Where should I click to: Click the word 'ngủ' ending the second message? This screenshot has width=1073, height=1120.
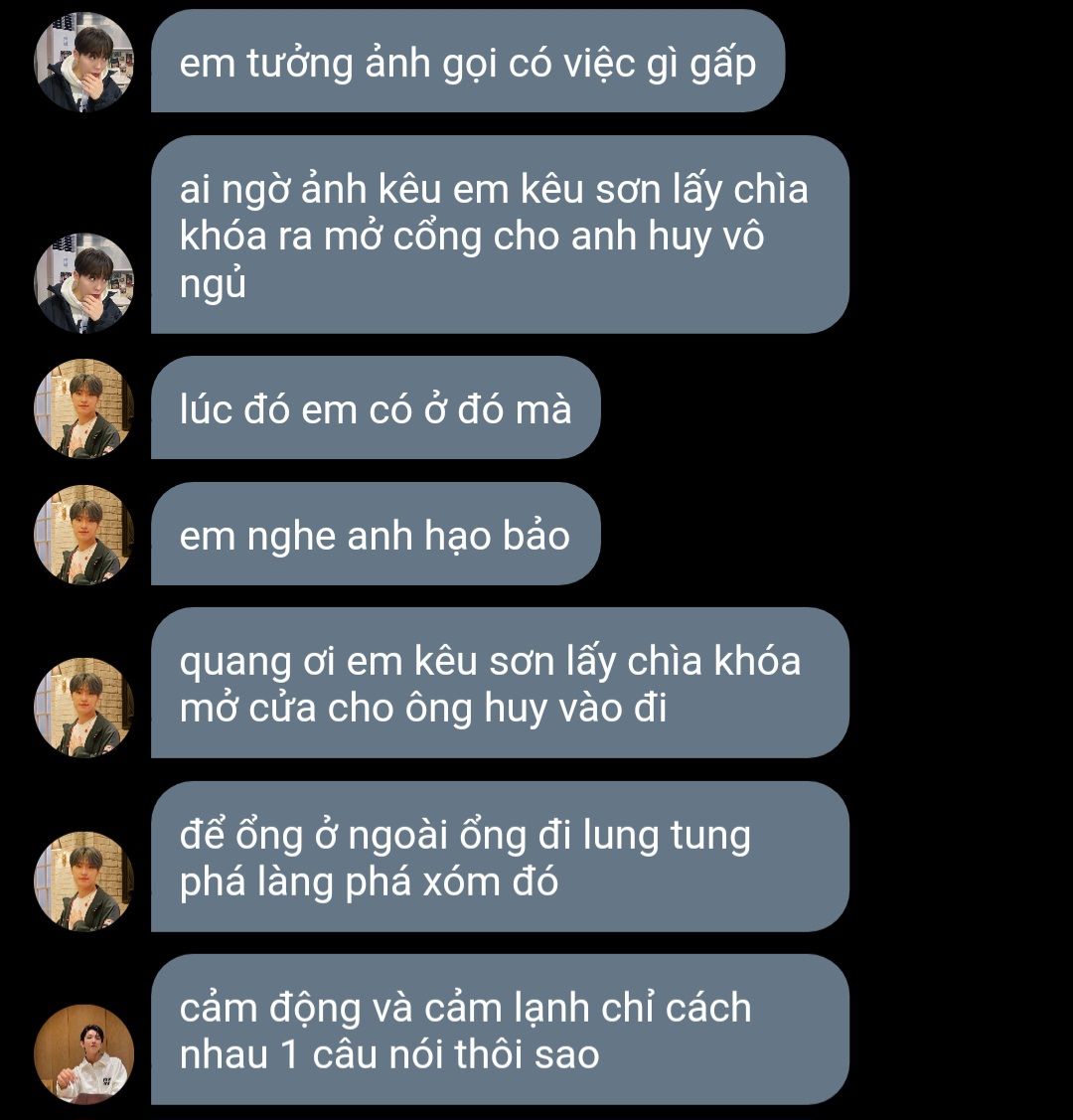(x=213, y=284)
